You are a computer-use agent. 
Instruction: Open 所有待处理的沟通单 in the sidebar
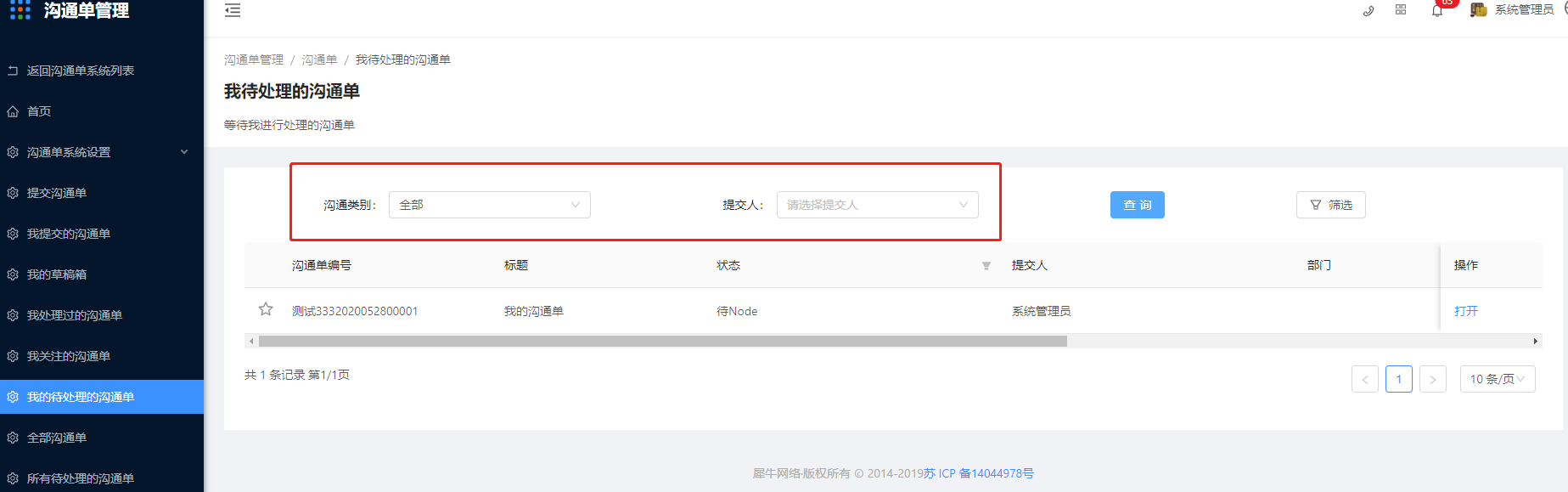click(x=102, y=478)
